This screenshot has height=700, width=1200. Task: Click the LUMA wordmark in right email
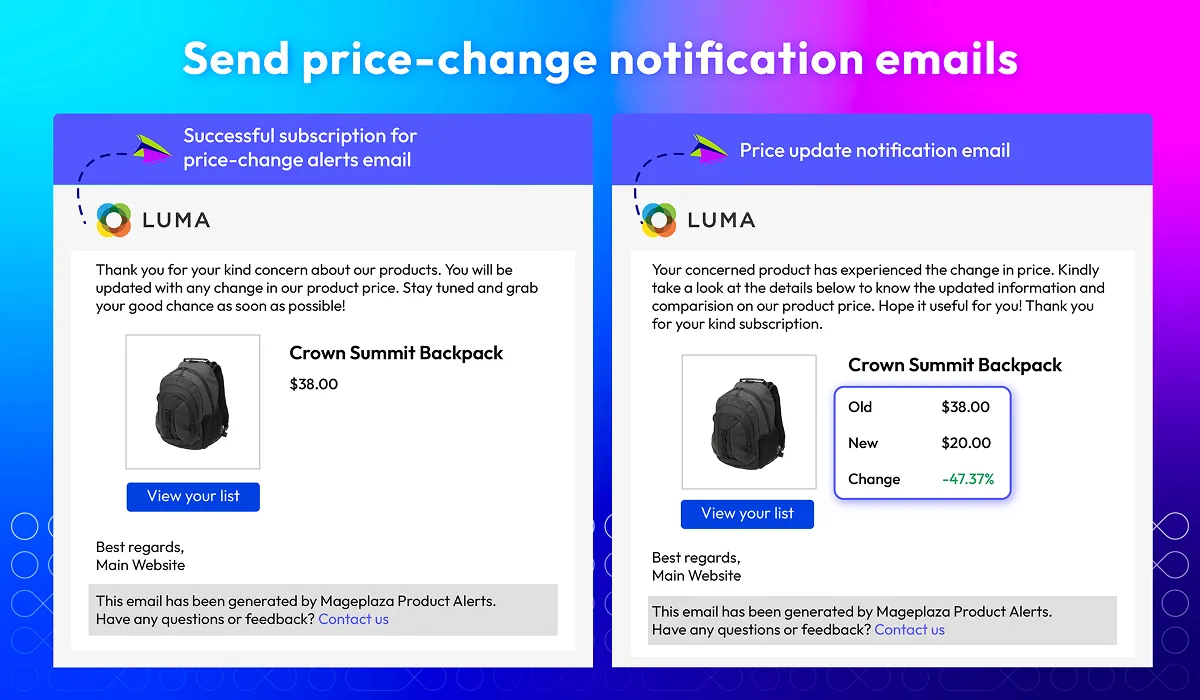point(721,220)
